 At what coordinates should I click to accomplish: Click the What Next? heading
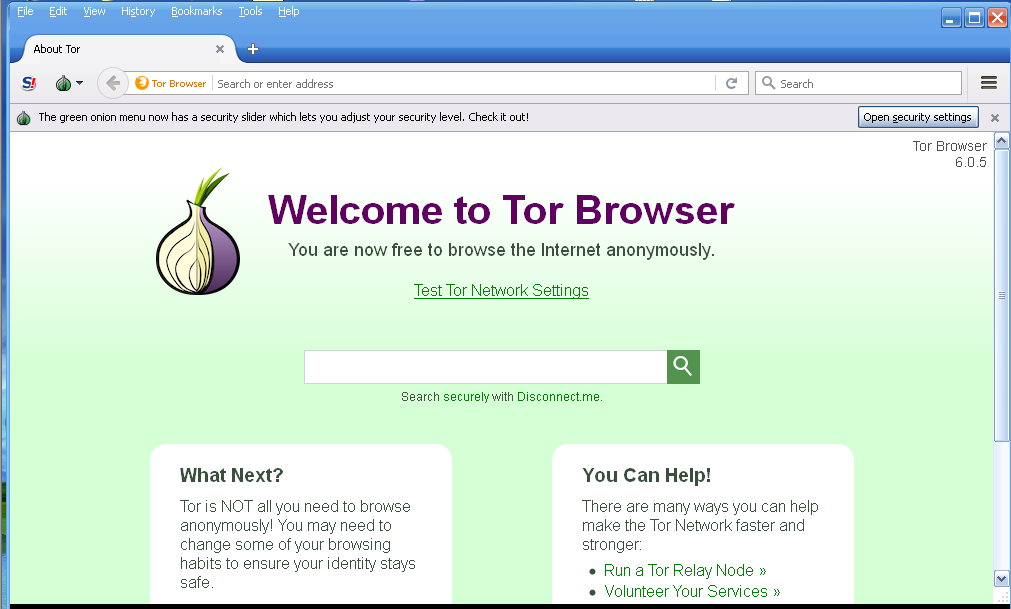pyautogui.click(x=231, y=476)
